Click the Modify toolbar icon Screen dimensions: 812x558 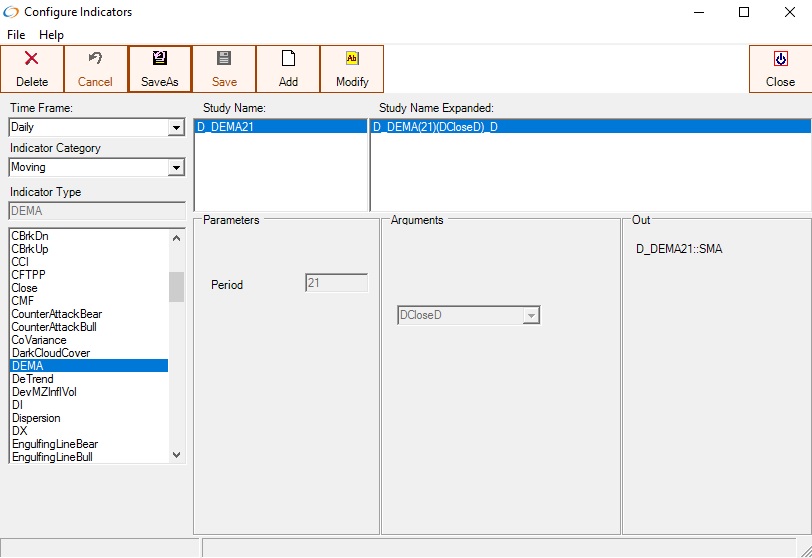coord(352,59)
